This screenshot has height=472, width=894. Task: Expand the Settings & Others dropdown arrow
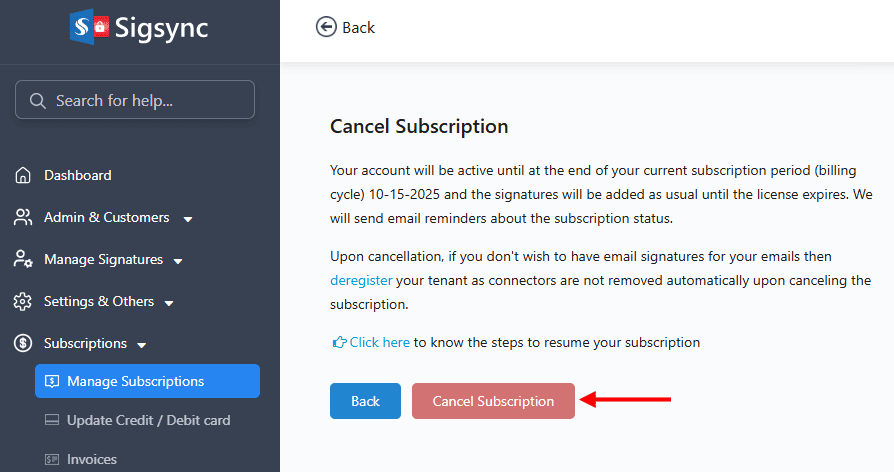tap(169, 303)
